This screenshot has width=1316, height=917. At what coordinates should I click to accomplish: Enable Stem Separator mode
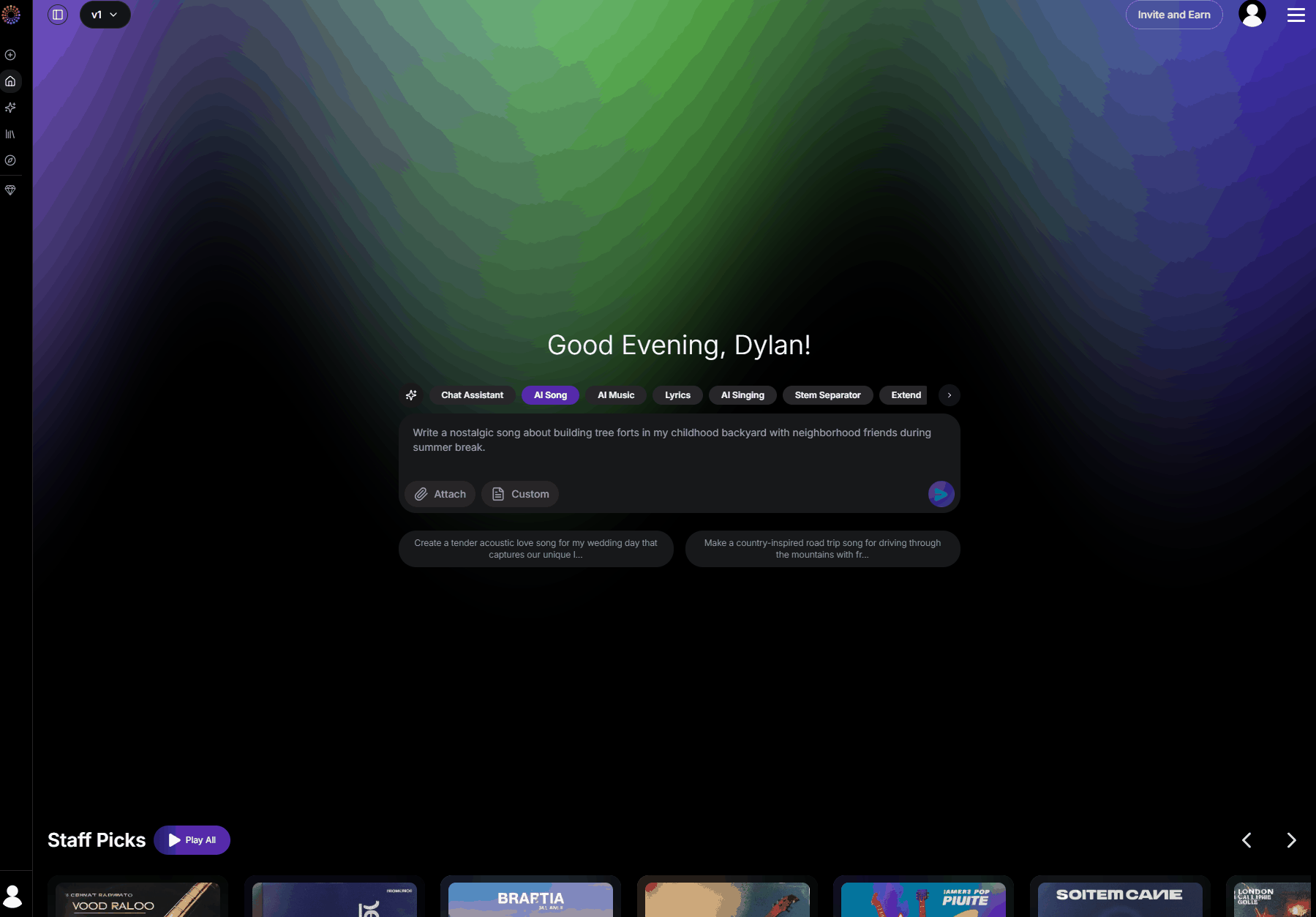(827, 395)
